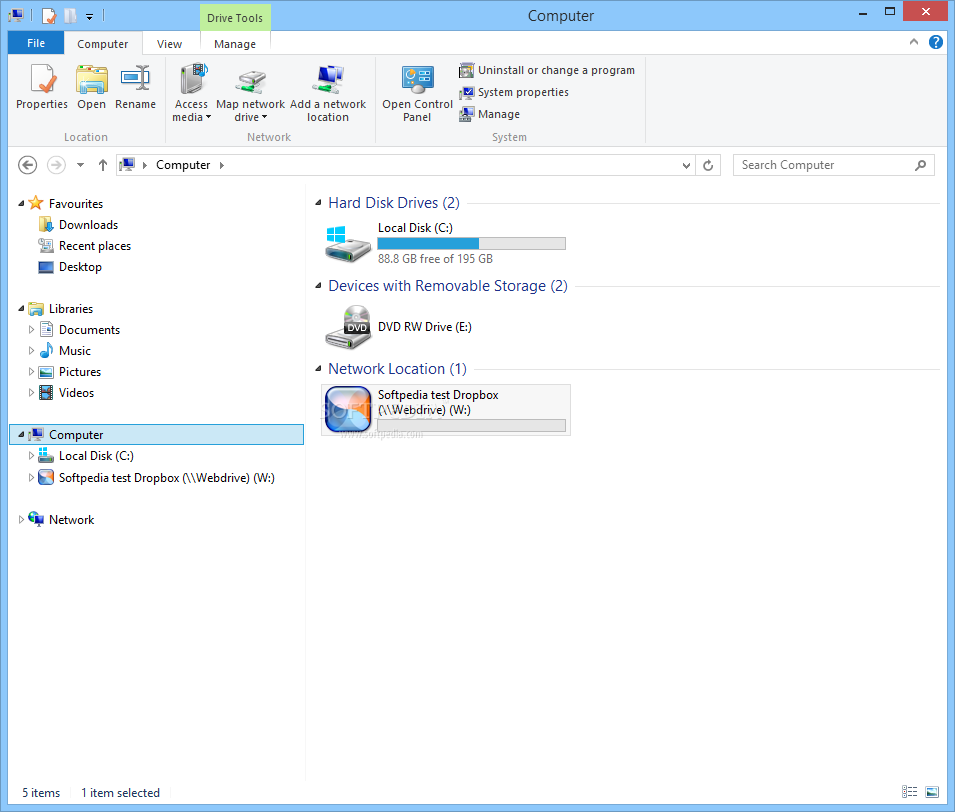Collapse Devices with Removable Storage group

point(318,286)
